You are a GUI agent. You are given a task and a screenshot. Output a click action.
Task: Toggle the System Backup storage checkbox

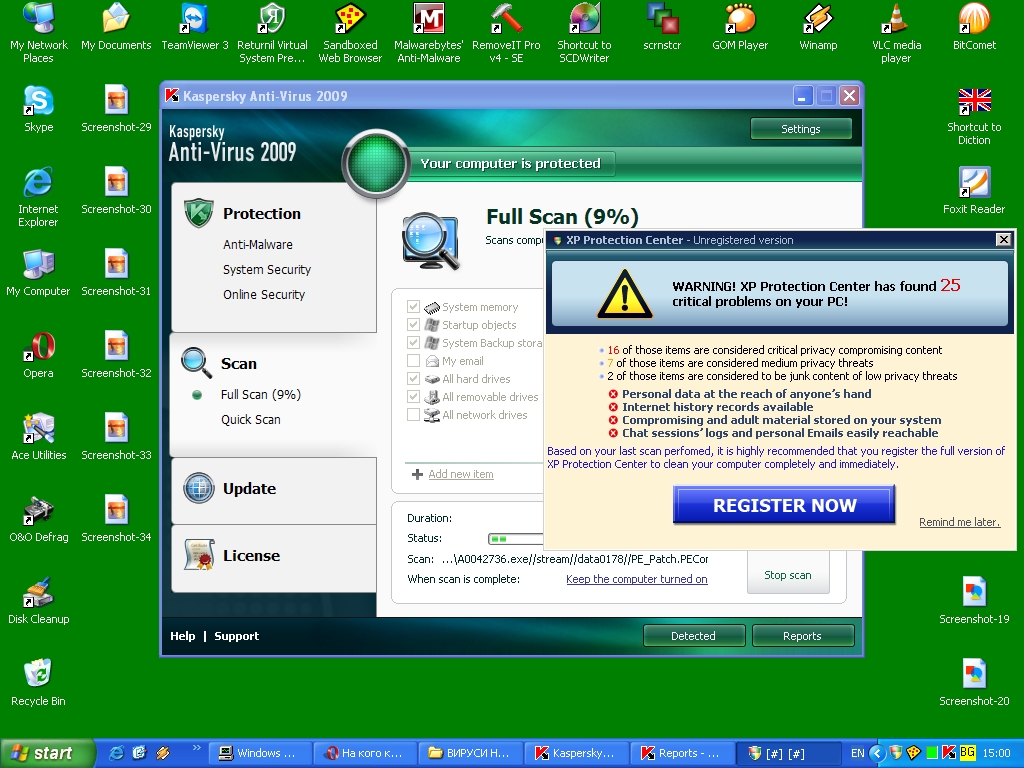click(x=413, y=342)
